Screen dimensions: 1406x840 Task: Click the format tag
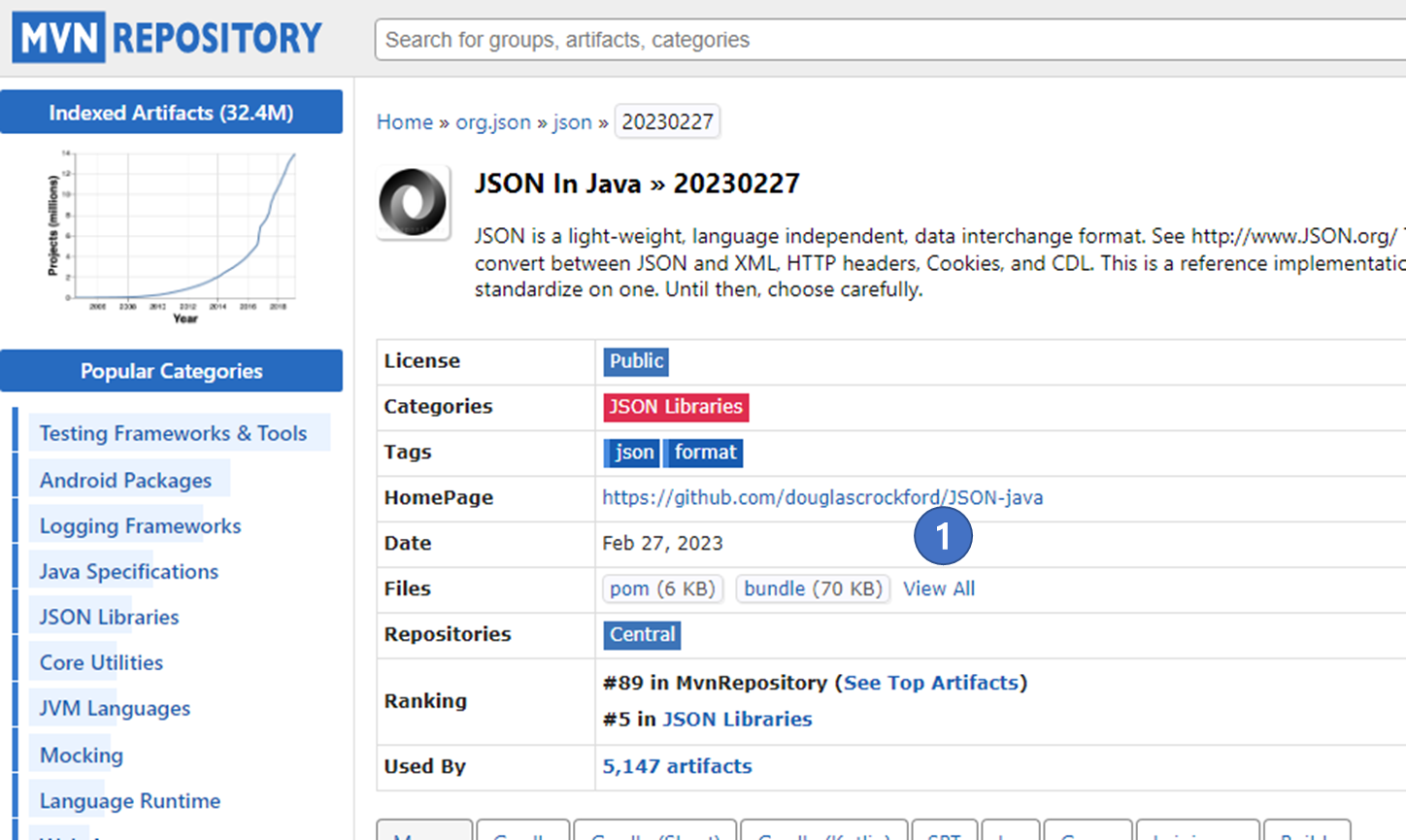pyautogui.click(x=704, y=453)
